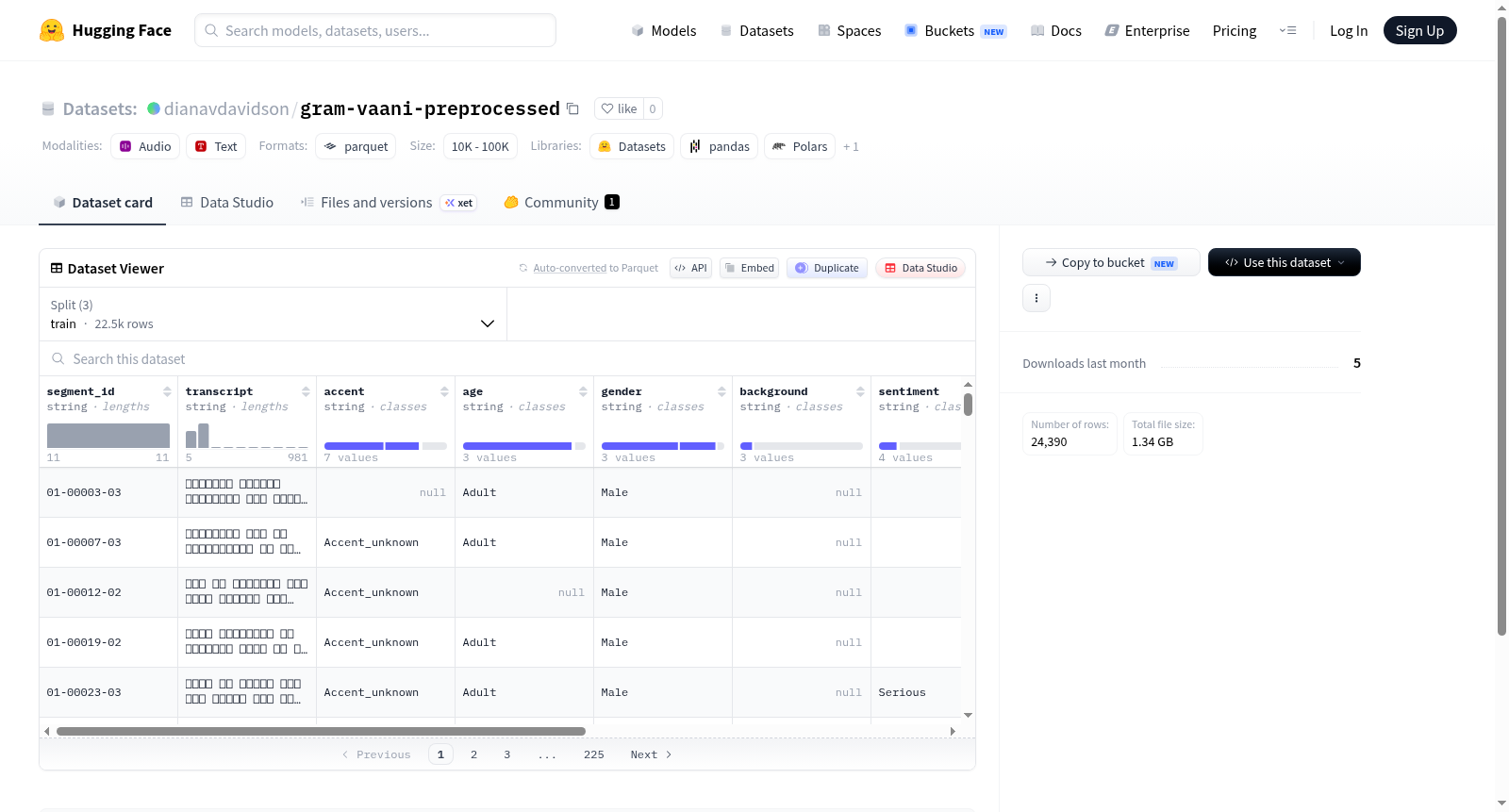
Task: Expand the Use this dataset menu
Action: [1285, 262]
